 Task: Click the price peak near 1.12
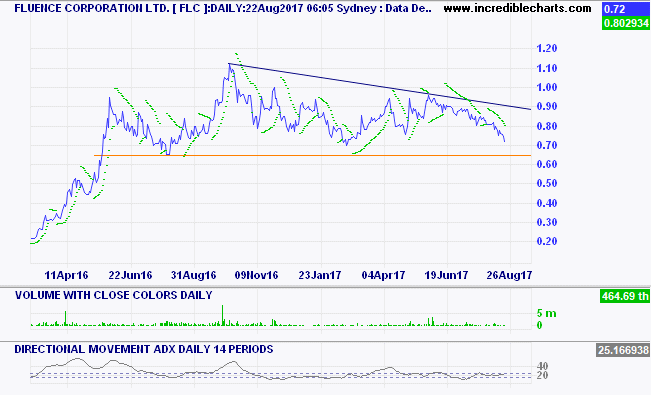click(x=229, y=65)
